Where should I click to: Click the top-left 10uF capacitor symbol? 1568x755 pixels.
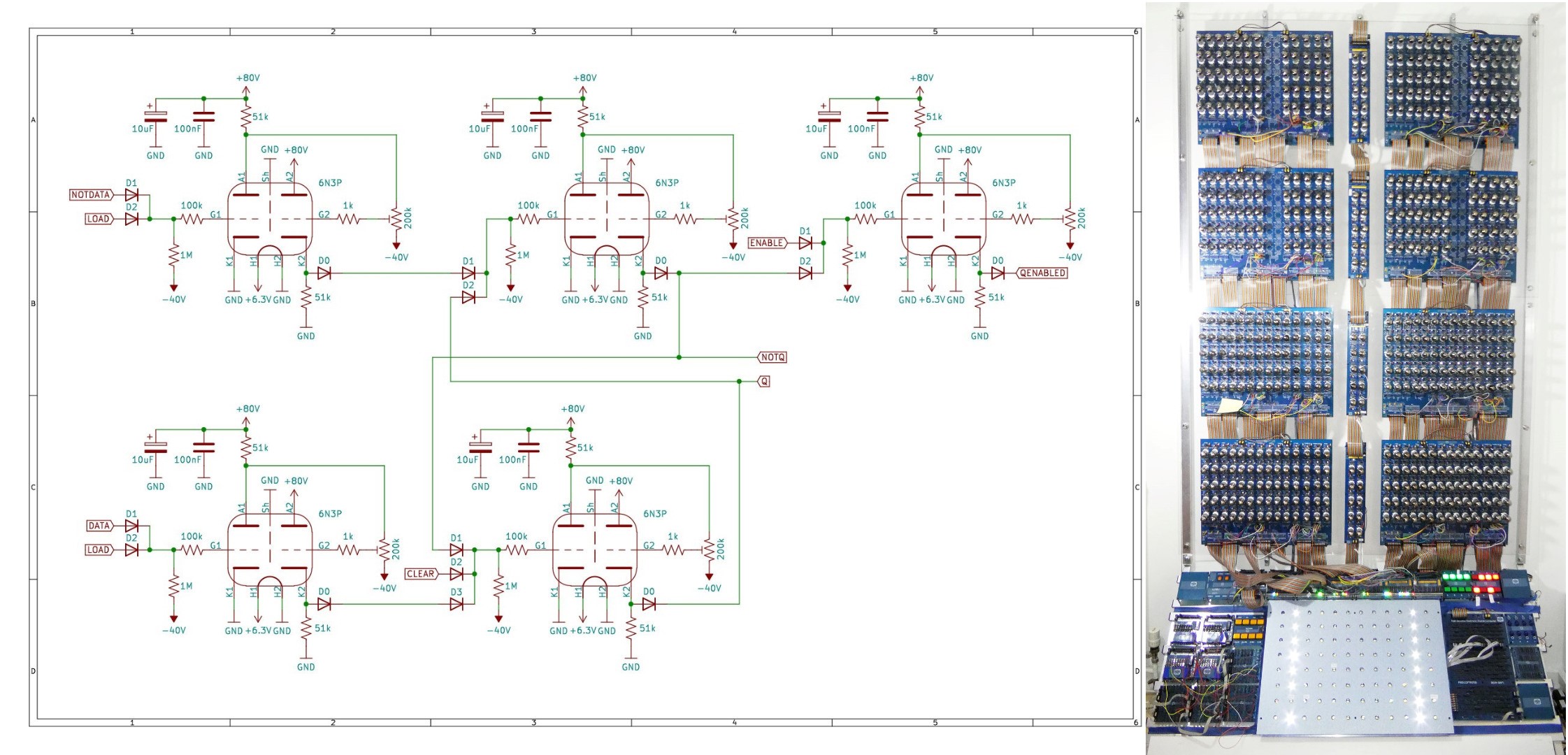coord(155,116)
